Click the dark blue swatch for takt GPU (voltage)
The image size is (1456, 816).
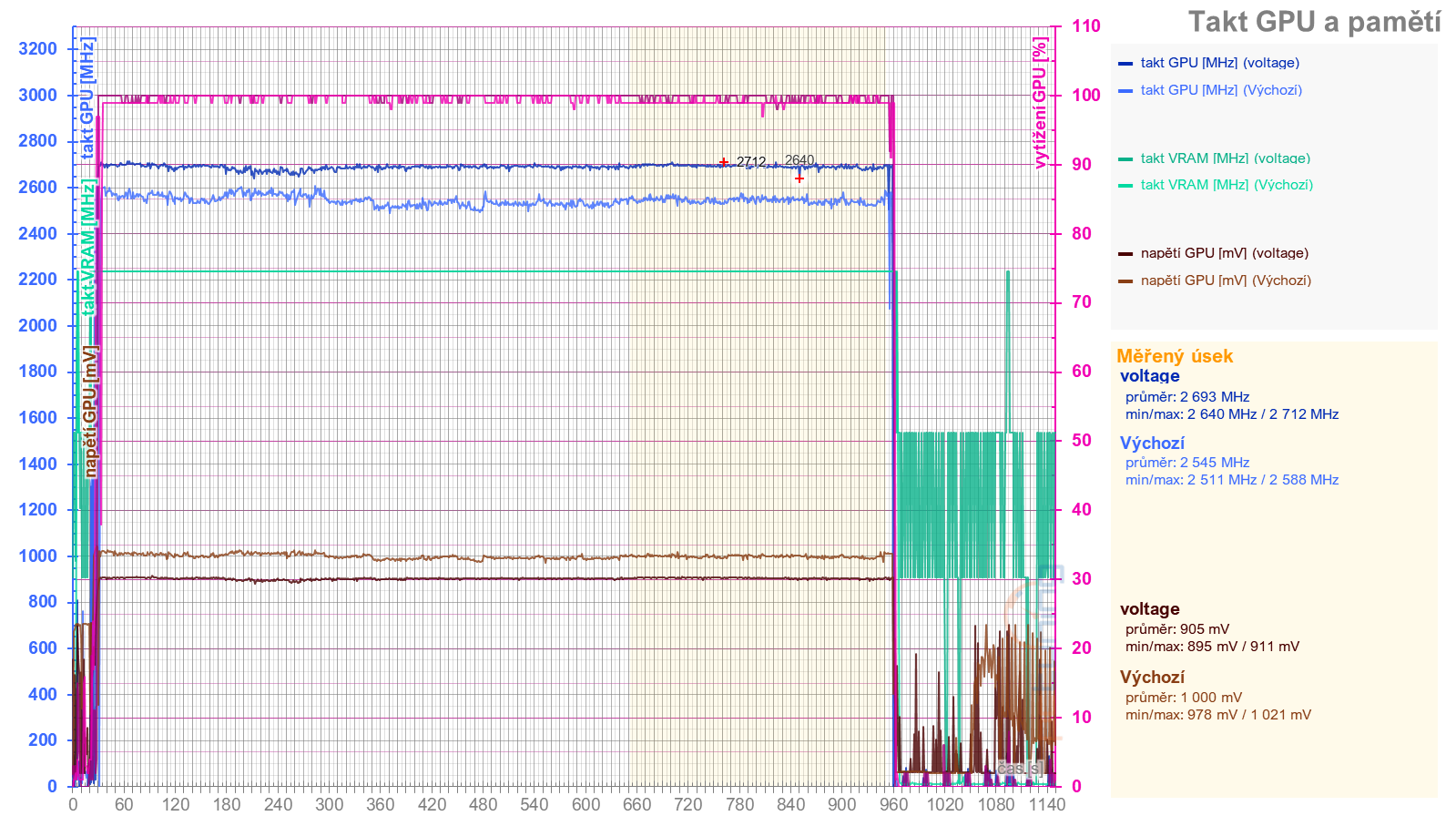pos(1125,64)
